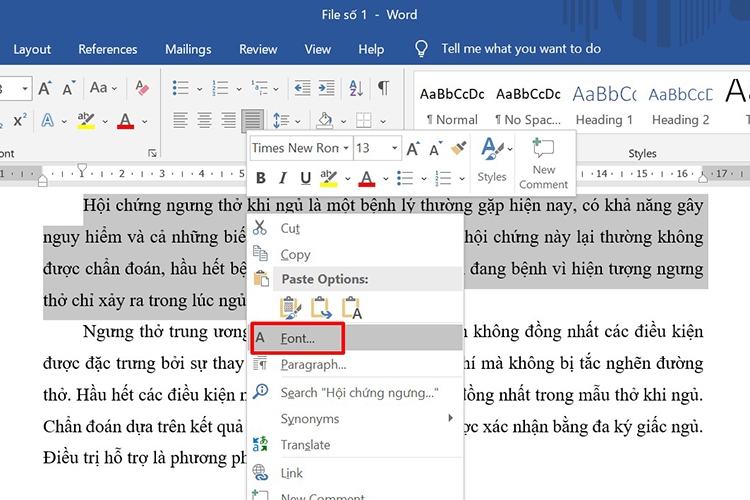Choose Cut from context menu

pos(355,228)
